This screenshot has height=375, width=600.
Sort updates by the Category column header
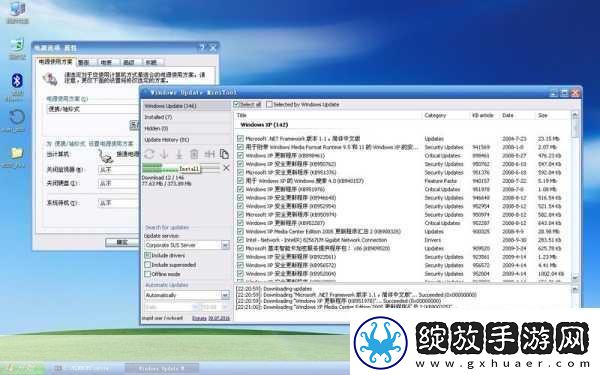[435, 115]
